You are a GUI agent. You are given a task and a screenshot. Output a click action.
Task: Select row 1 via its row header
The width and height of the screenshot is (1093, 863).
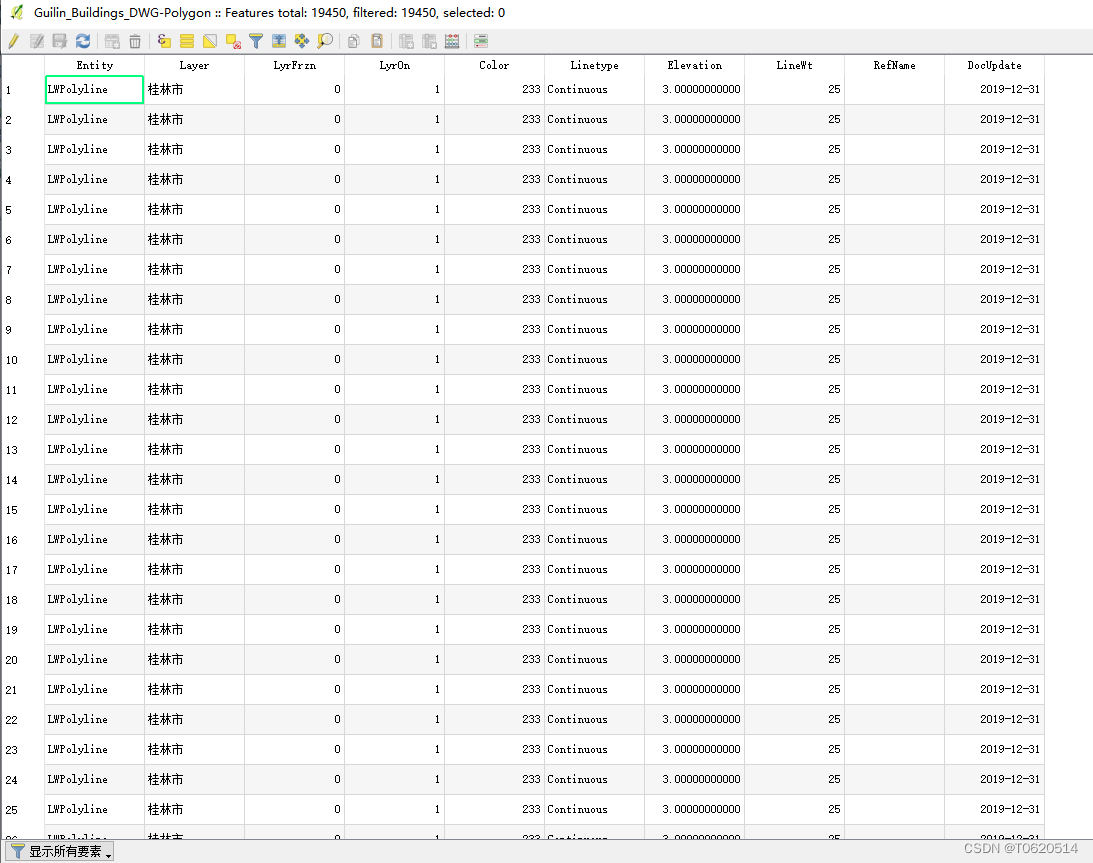[x=22, y=90]
